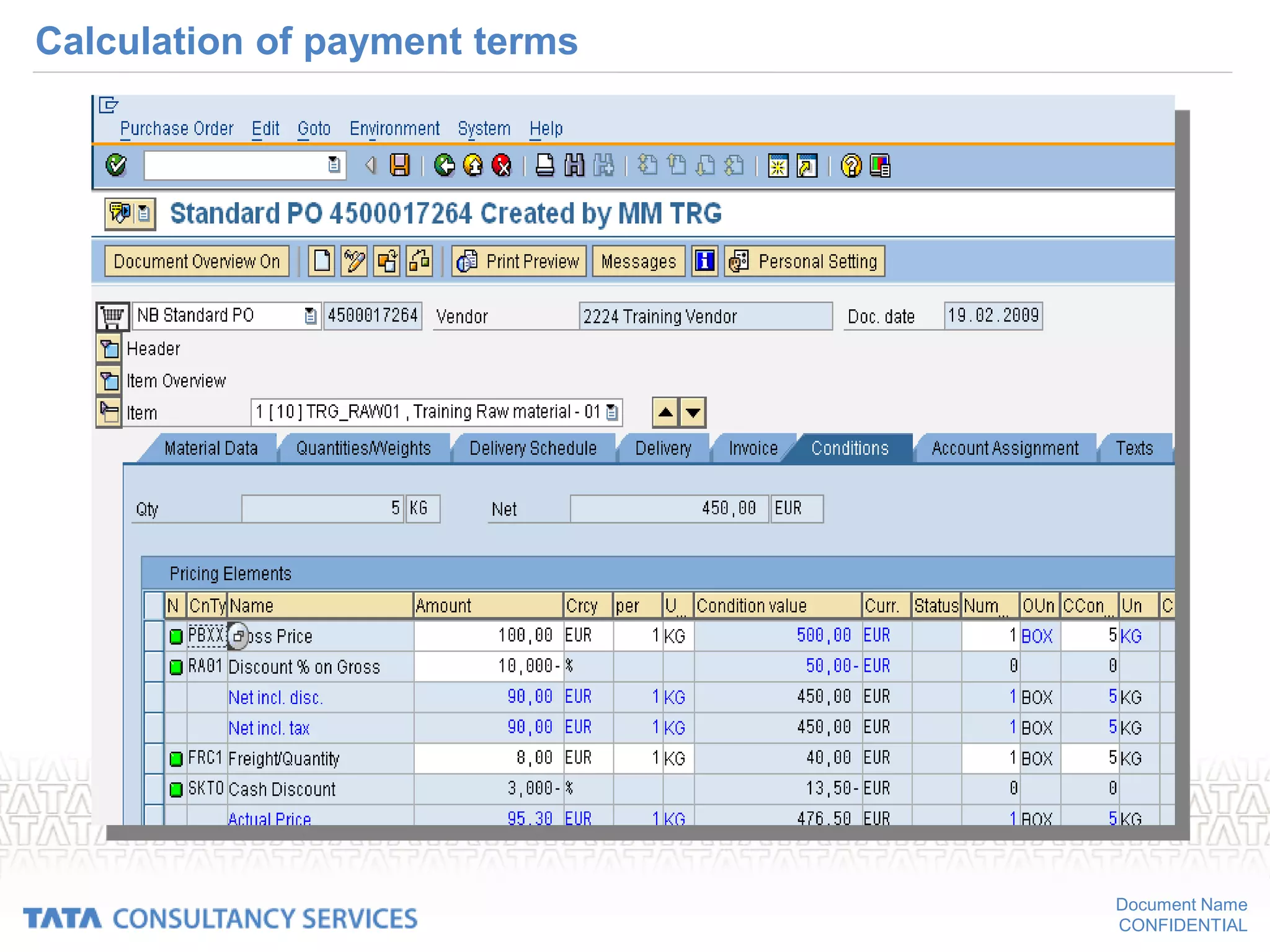The height and width of the screenshot is (952, 1270).
Task: Click the Create new document icon
Action: click(x=322, y=261)
